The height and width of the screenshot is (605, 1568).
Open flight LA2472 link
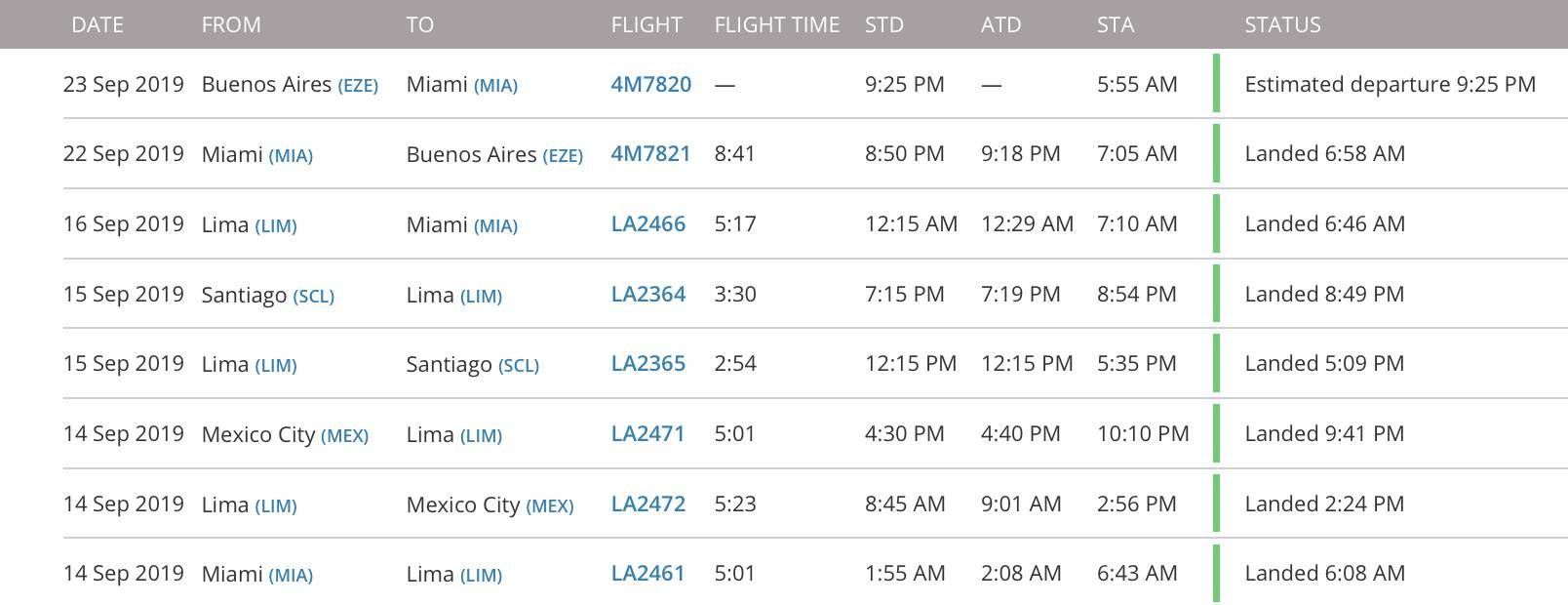pos(648,504)
